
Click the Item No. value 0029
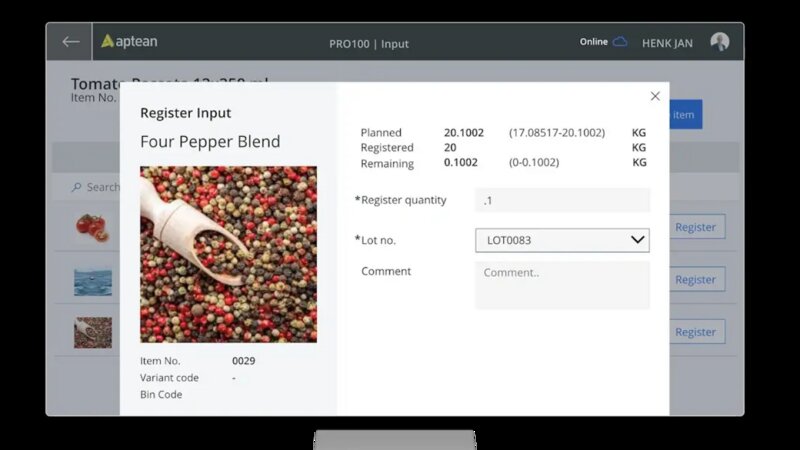[x=243, y=361]
